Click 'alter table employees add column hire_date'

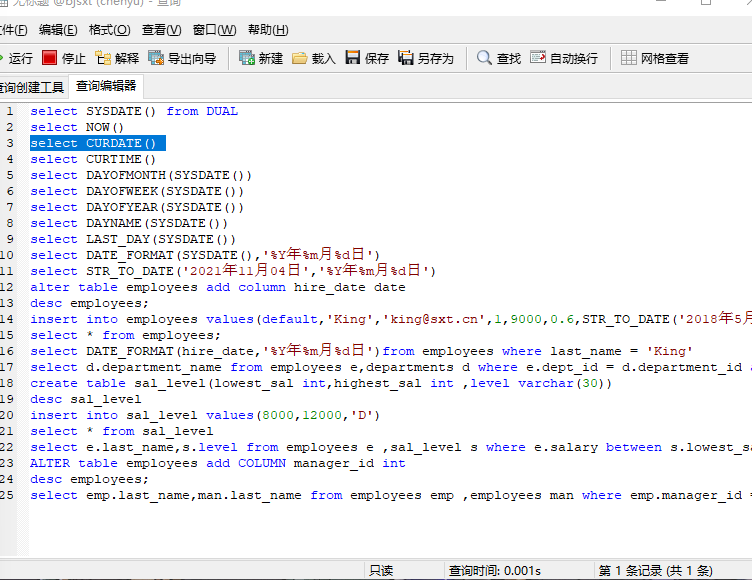coord(218,287)
